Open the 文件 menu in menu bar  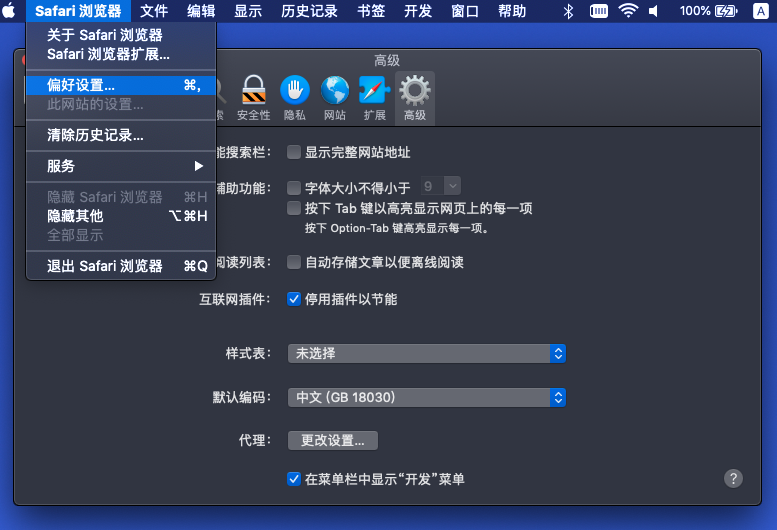click(x=154, y=11)
